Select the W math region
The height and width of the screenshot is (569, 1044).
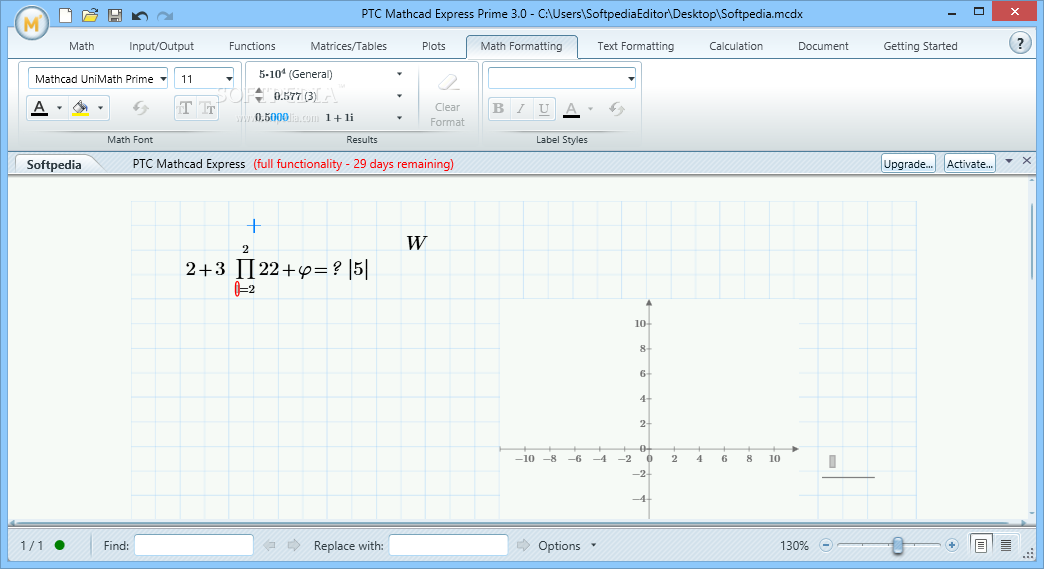(x=416, y=243)
